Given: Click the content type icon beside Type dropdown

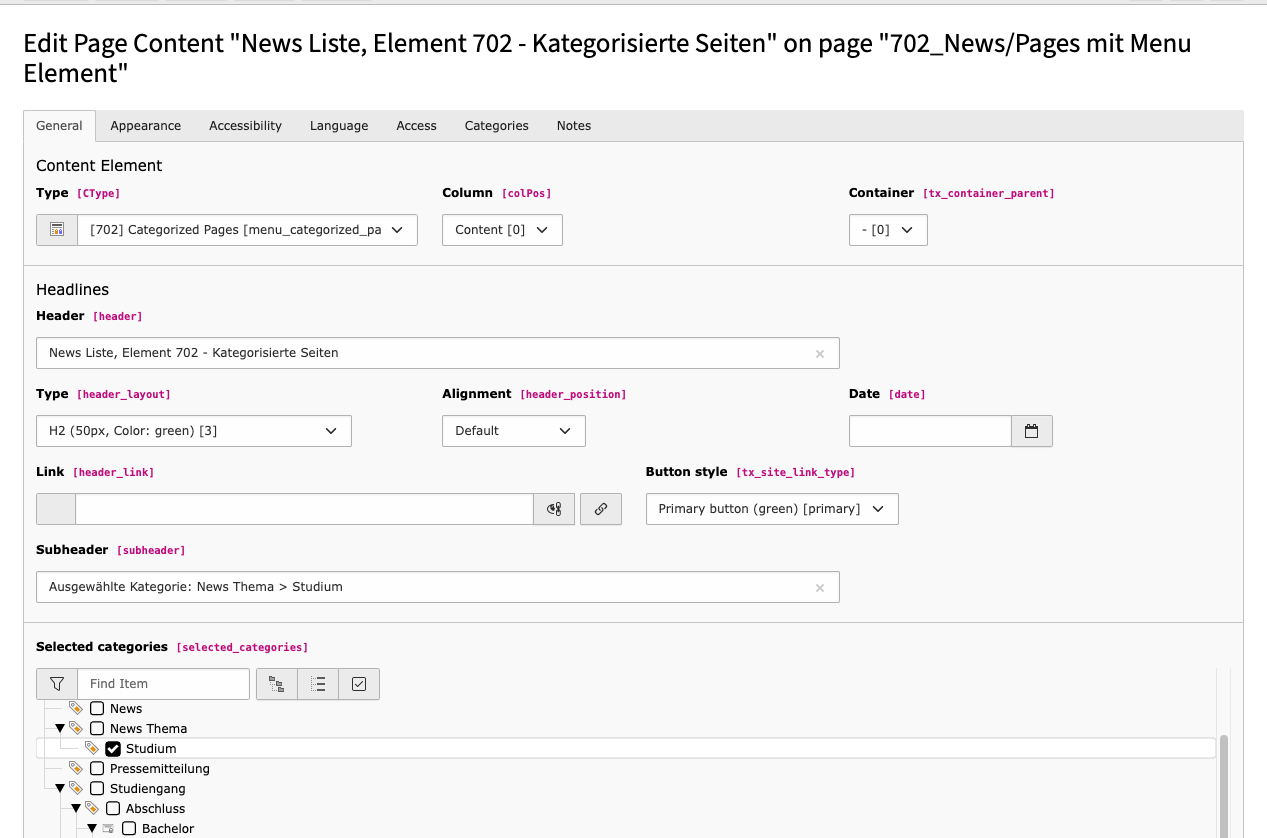Looking at the screenshot, I should tap(57, 230).
